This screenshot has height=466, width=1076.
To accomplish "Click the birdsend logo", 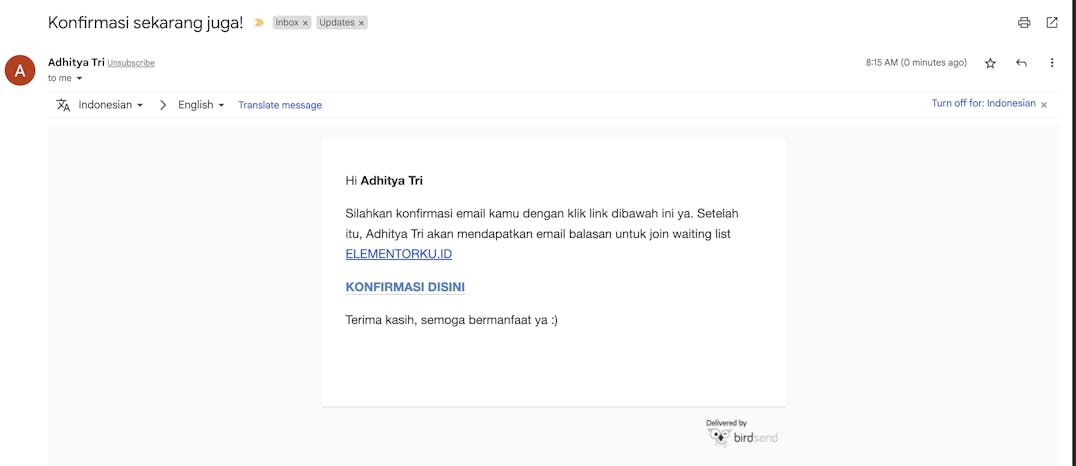I will point(742,434).
